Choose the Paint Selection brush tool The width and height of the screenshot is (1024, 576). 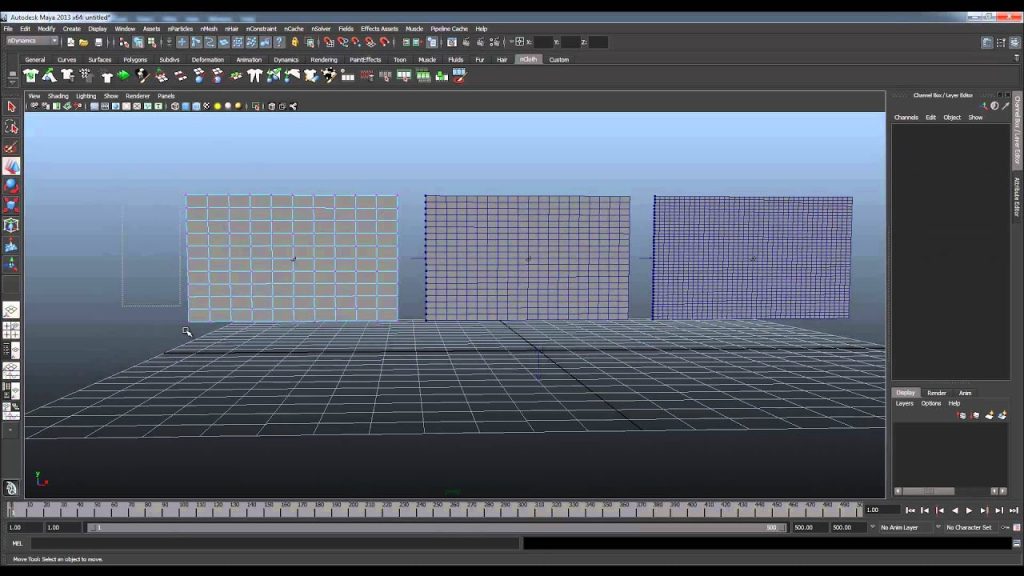(x=11, y=146)
